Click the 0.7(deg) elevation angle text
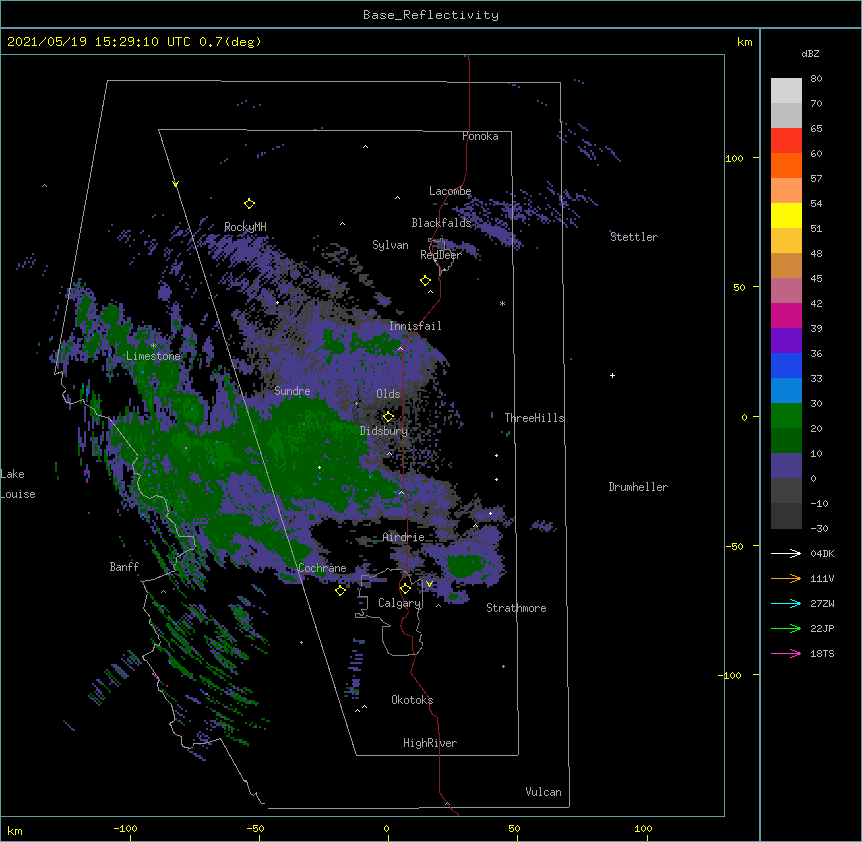862x842 pixels. click(230, 42)
